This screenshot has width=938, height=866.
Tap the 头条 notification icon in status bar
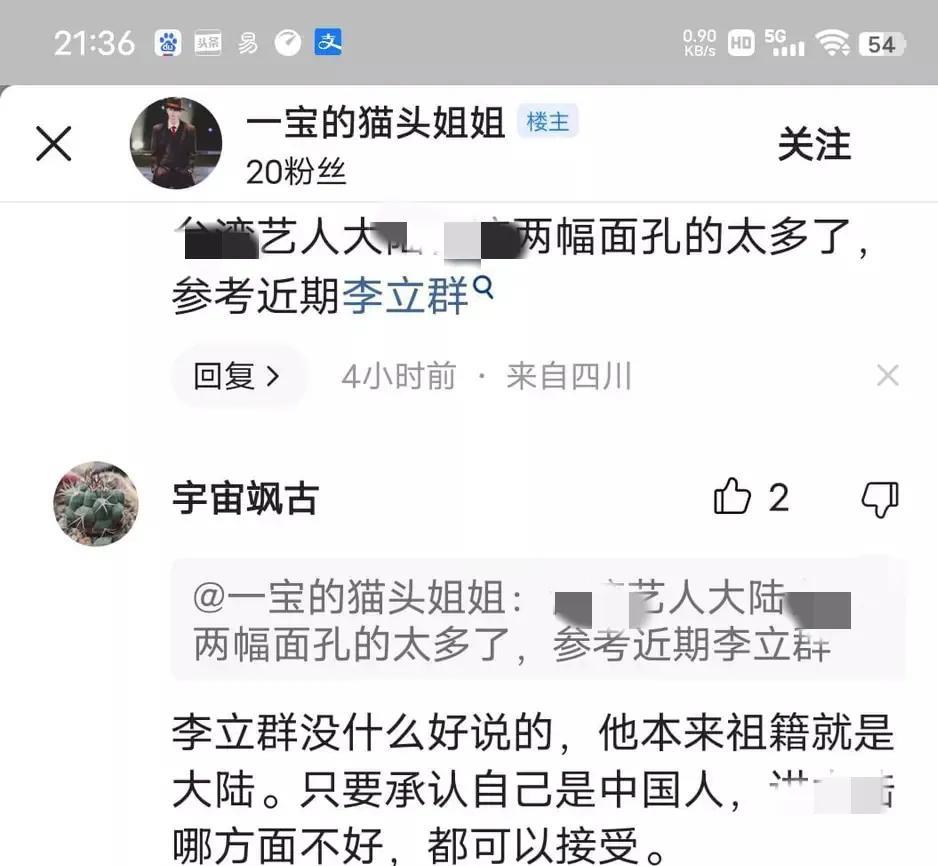point(208,42)
